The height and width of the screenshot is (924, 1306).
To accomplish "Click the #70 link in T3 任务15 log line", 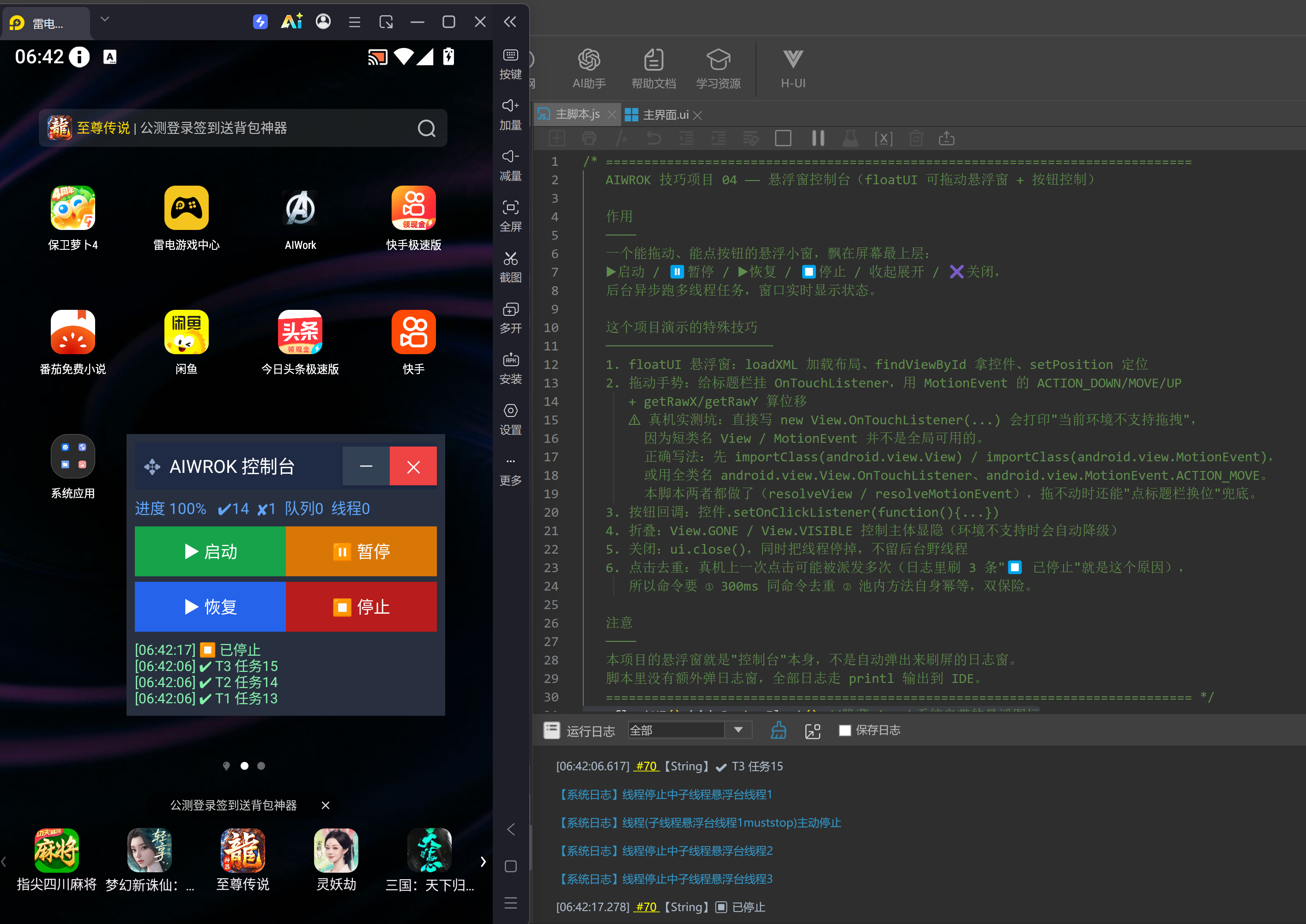I will 646,766.
